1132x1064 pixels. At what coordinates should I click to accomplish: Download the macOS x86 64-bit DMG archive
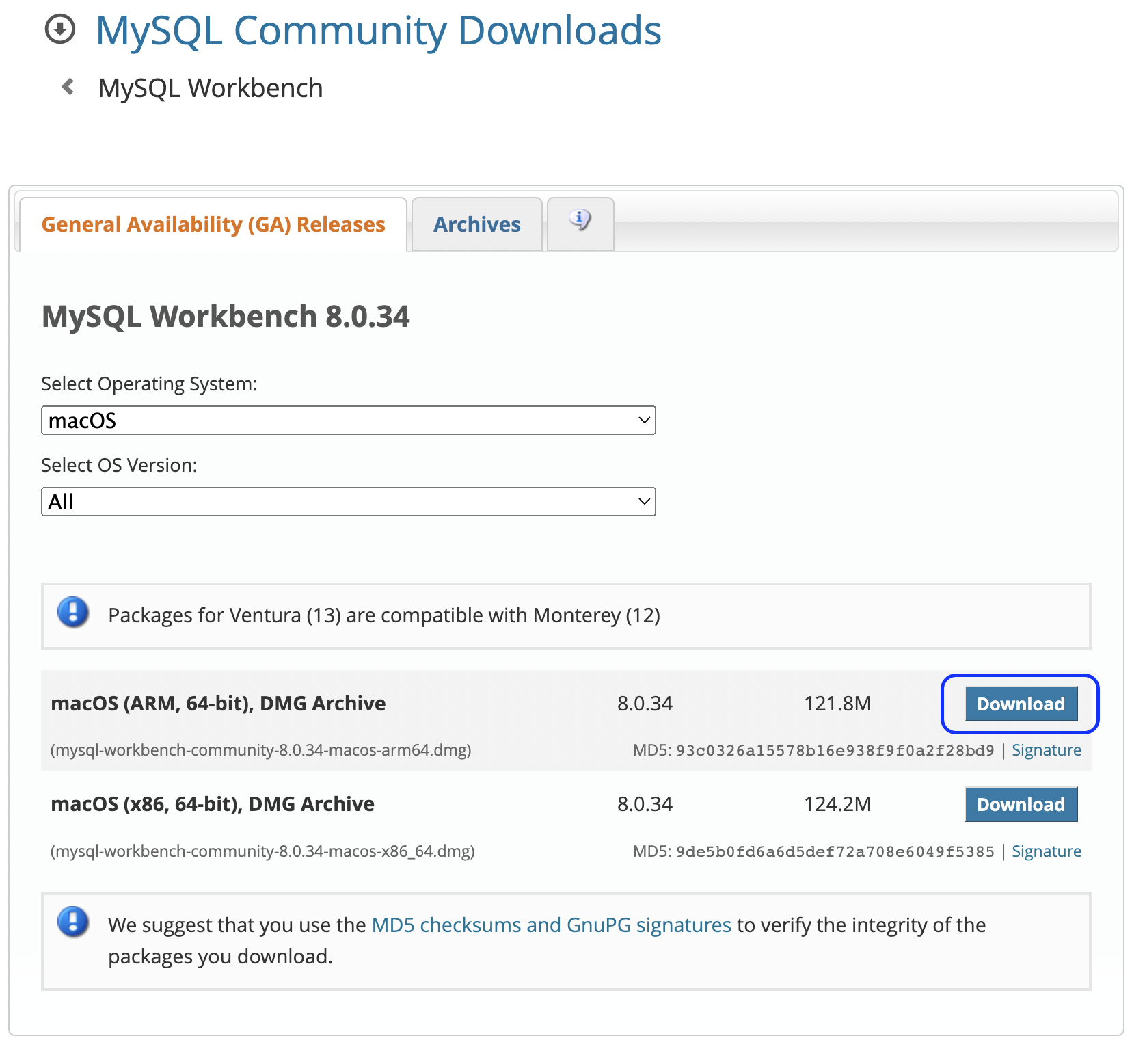[x=1020, y=804]
